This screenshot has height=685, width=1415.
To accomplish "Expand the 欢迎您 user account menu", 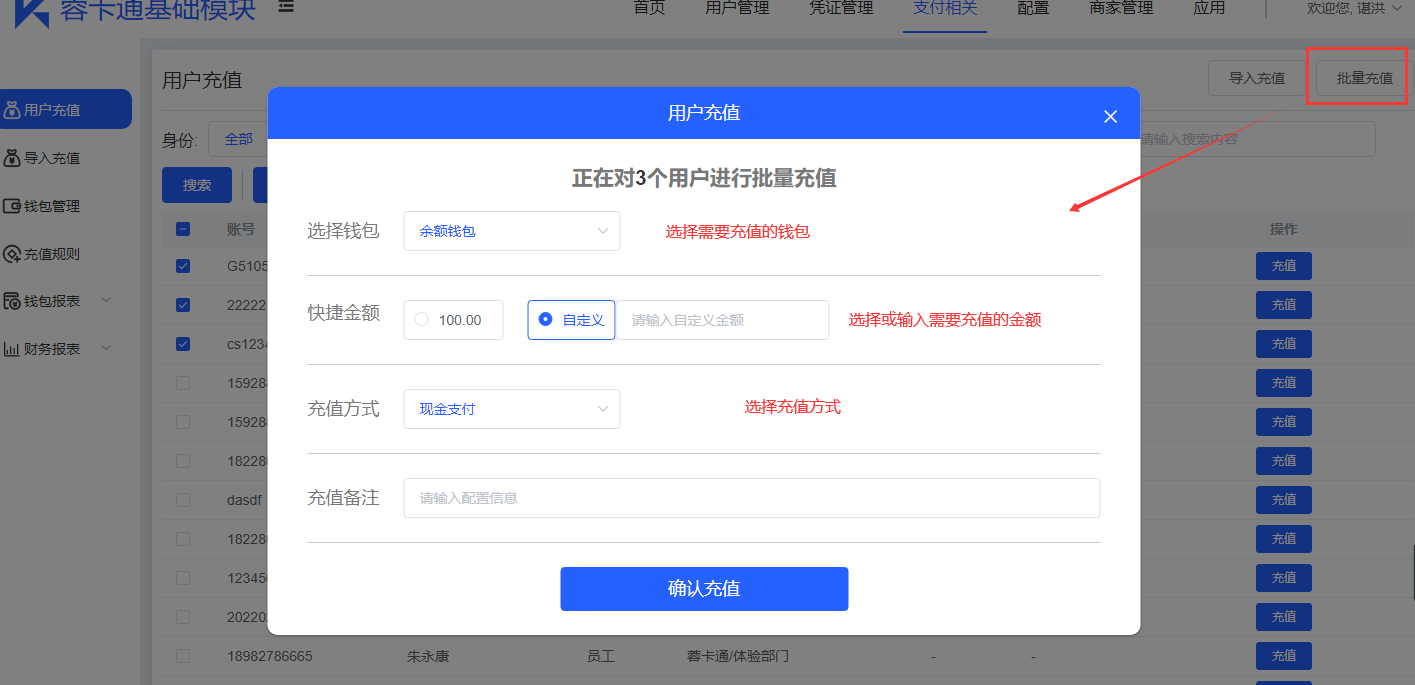I will coord(1353,8).
